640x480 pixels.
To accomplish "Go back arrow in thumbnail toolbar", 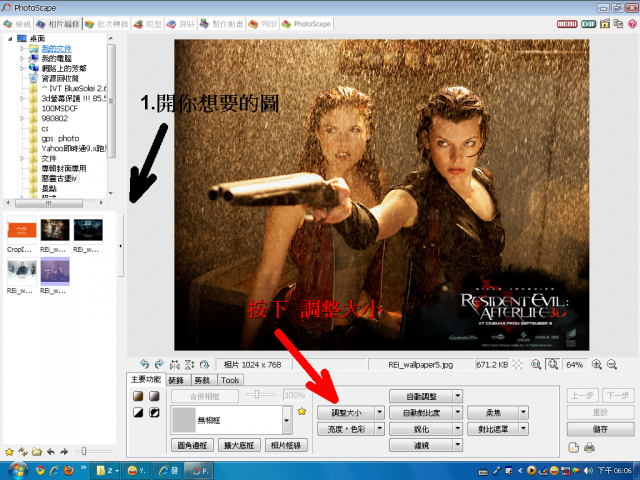I will pos(51,451).
